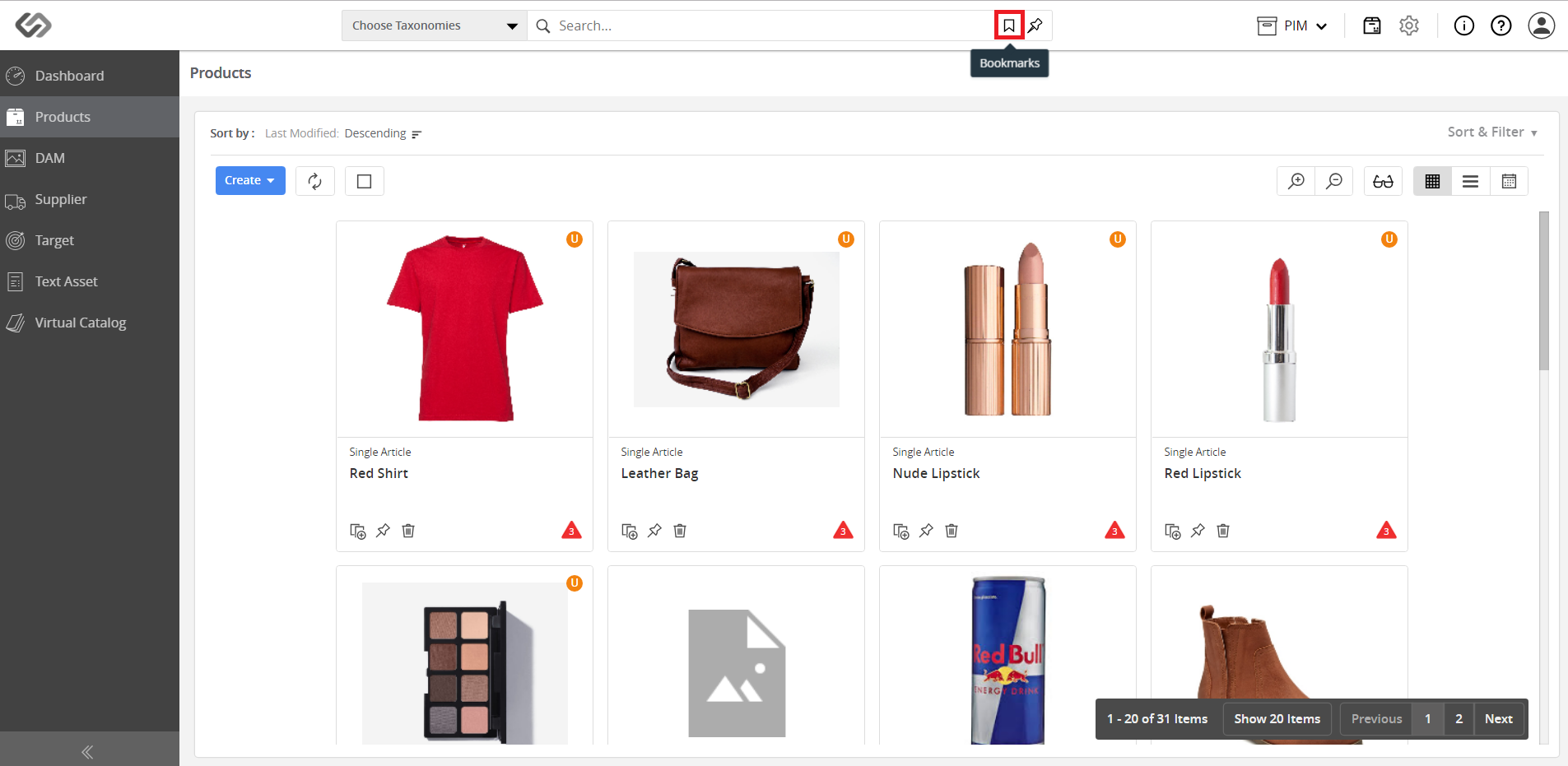The image size is (1568, 766).
Task: Click the Red Lipstick warning triangle badge
Action: tap(1386, 530)
